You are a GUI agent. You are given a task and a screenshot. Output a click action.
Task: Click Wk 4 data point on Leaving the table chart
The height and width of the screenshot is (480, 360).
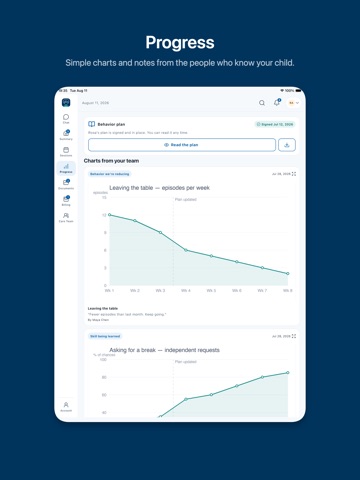(x=186, y=250)
